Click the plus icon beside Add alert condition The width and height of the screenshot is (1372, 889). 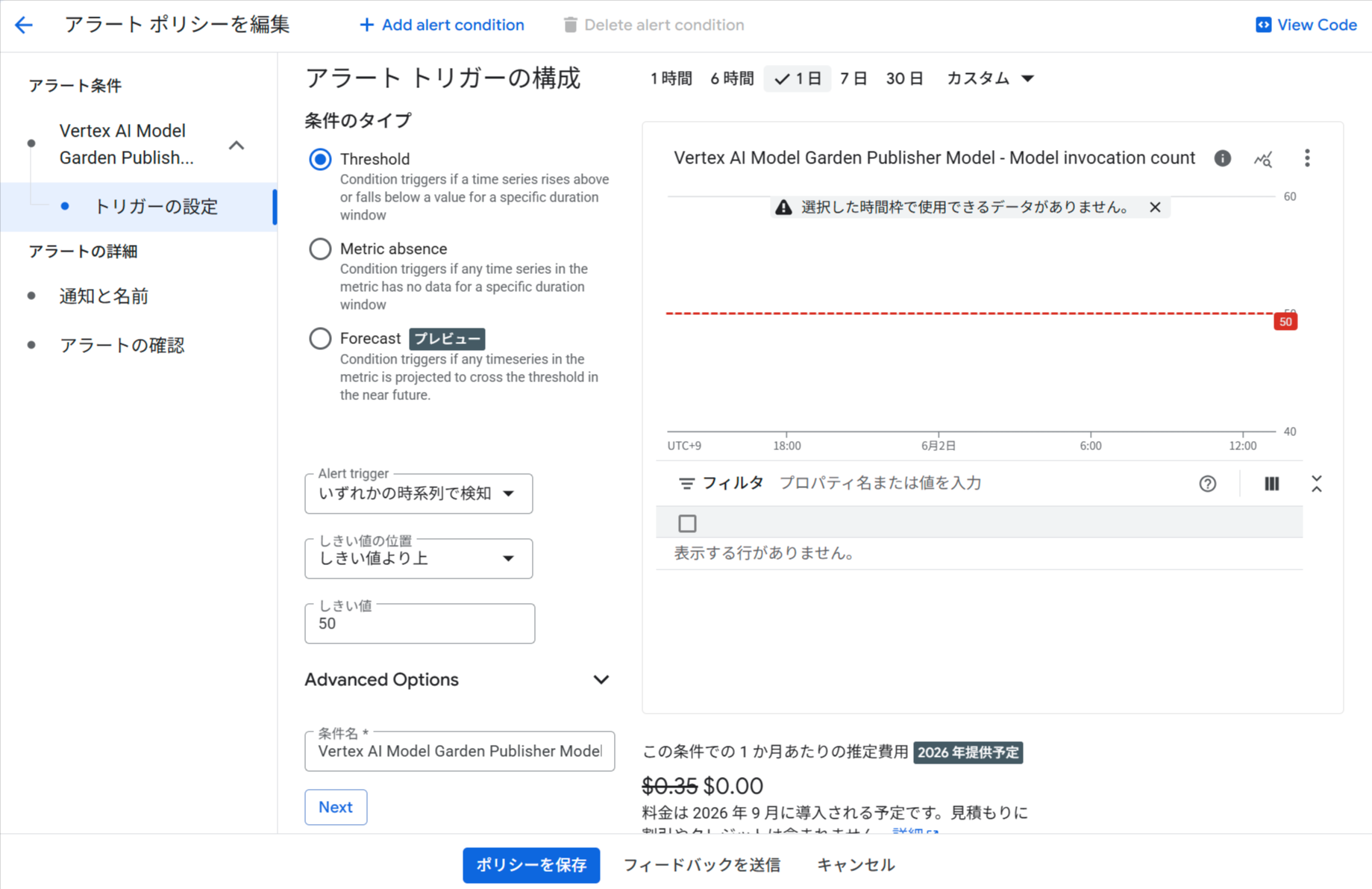[366, 25]
